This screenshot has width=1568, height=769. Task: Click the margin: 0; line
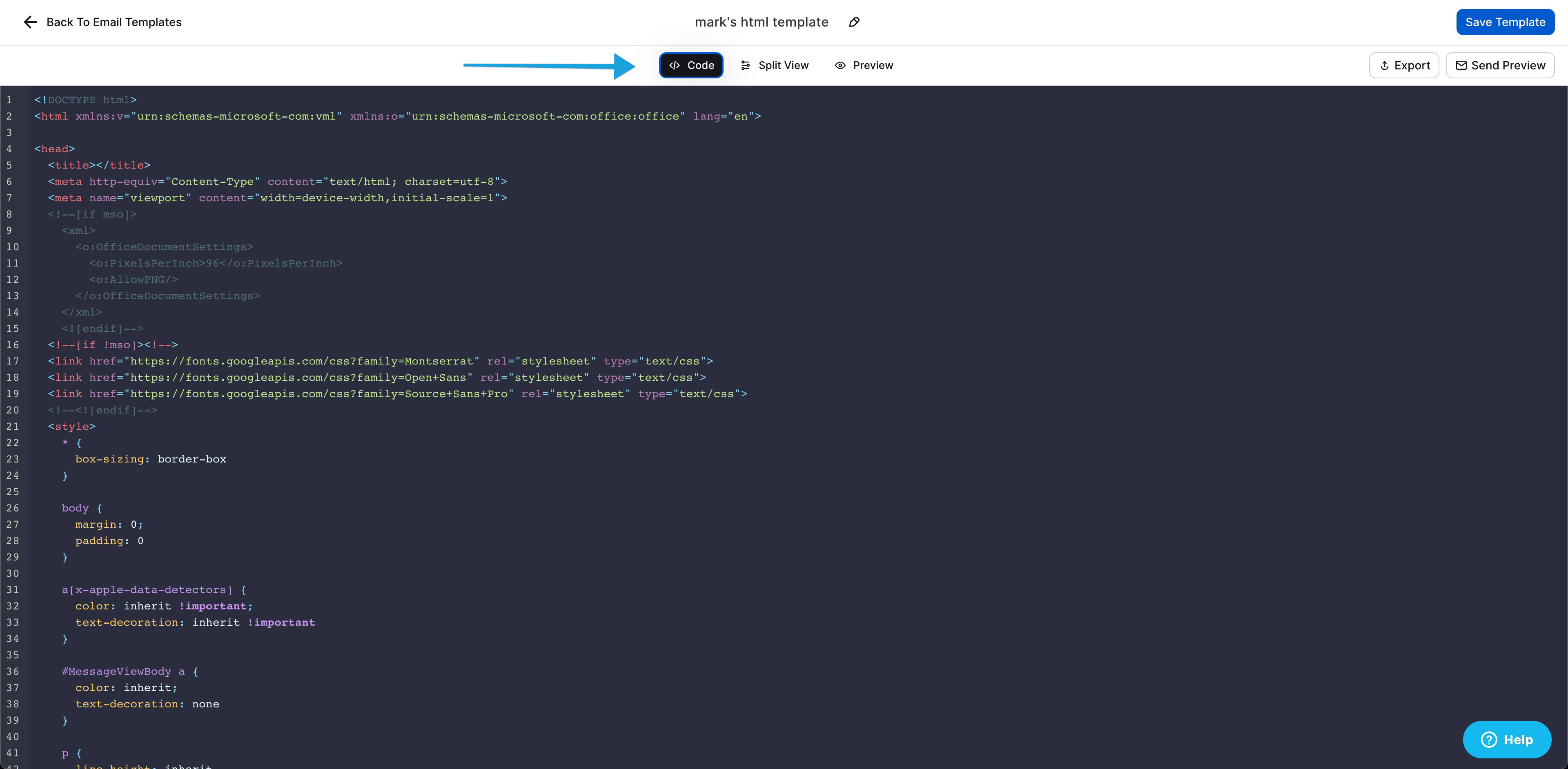[109, 525]
